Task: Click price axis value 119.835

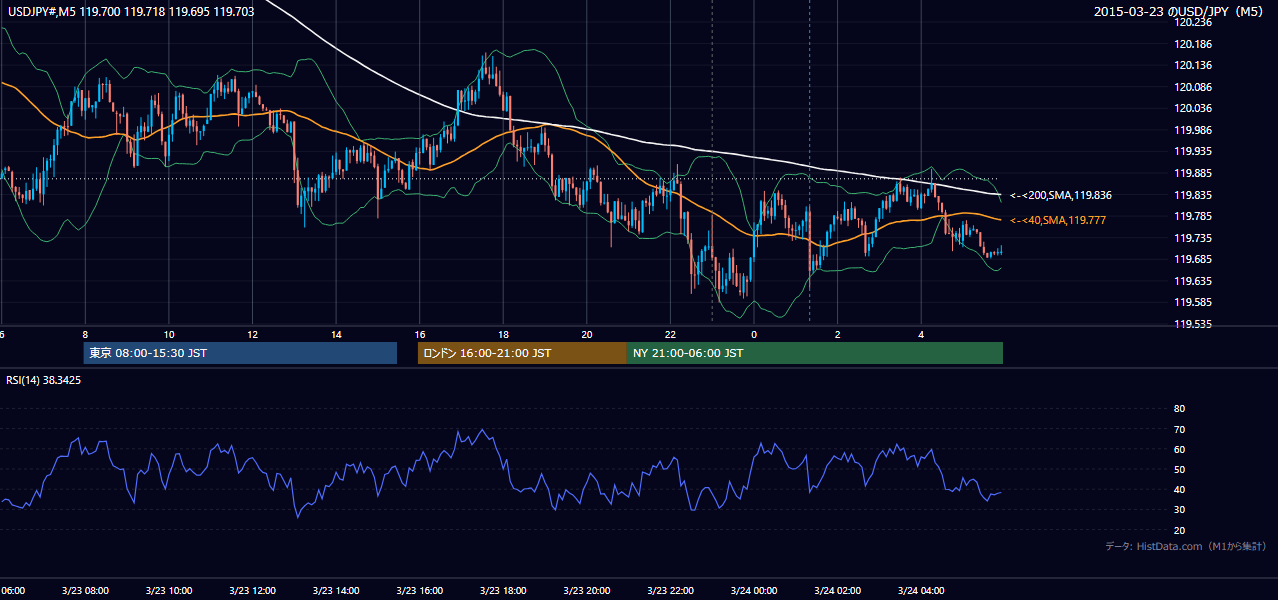Action: pos(1194,195)
